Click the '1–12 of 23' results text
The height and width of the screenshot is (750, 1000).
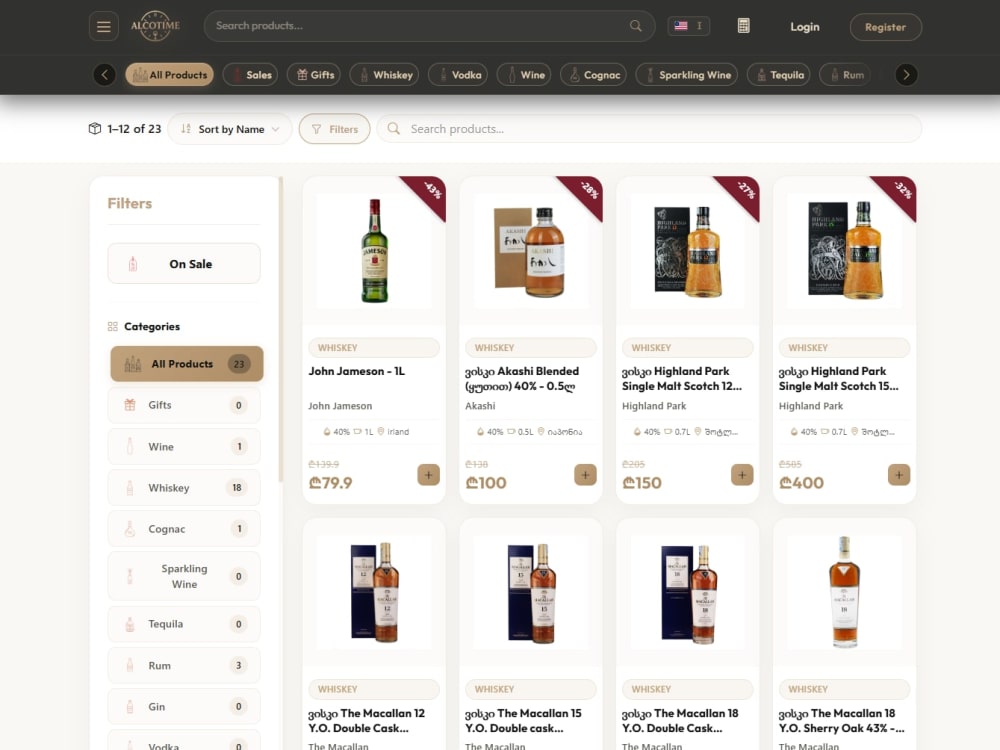tap(134, 129)
